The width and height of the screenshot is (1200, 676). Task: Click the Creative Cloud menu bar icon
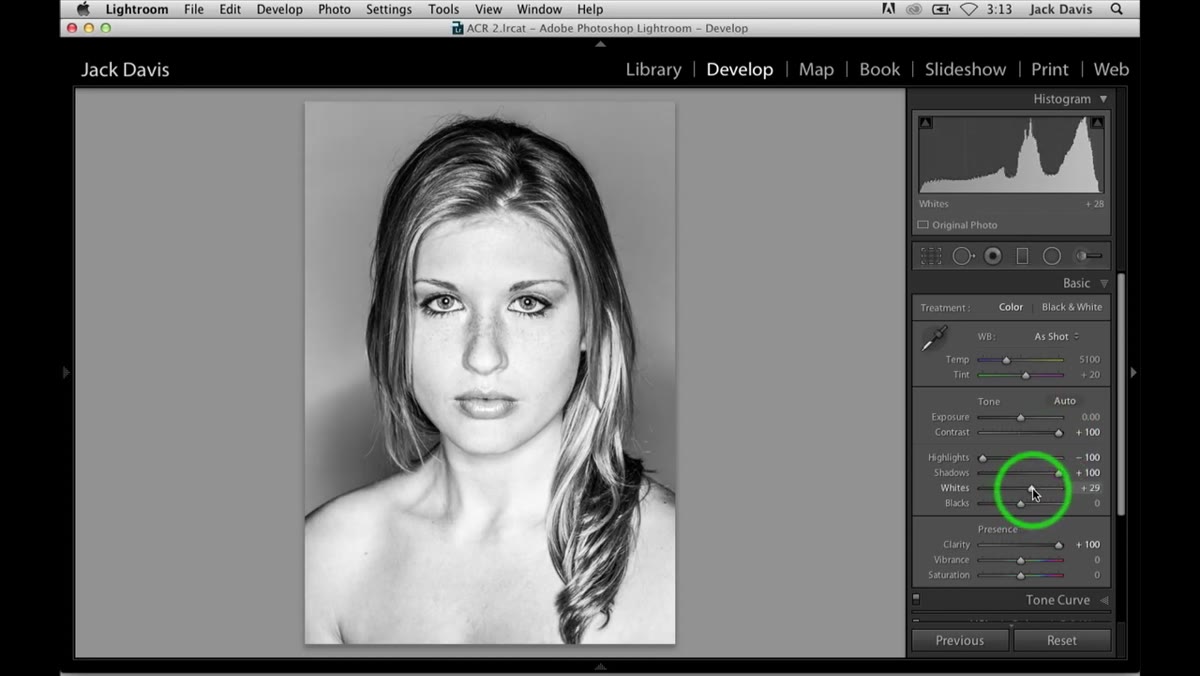(913, 9)
